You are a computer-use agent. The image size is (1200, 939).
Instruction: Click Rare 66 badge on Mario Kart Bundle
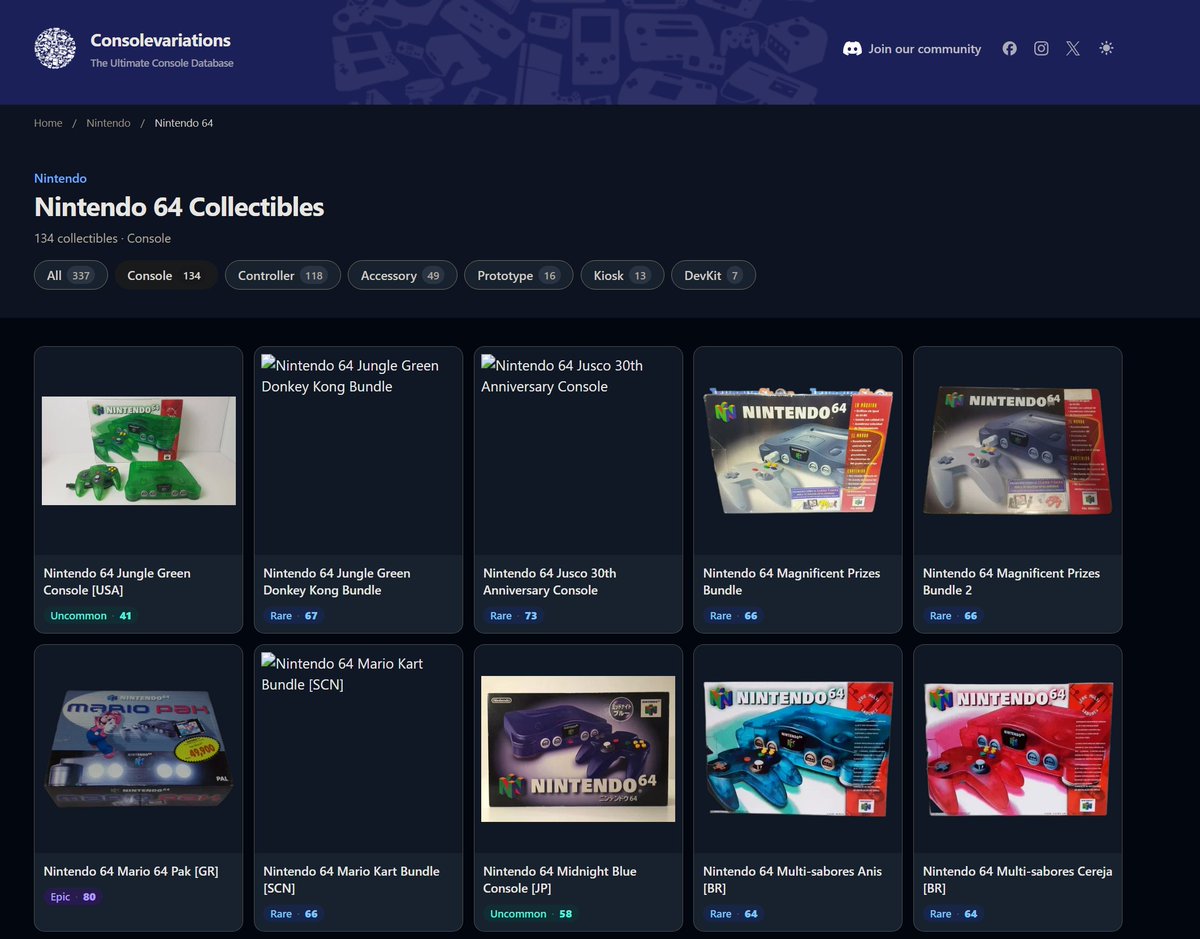tap(294, 914)
